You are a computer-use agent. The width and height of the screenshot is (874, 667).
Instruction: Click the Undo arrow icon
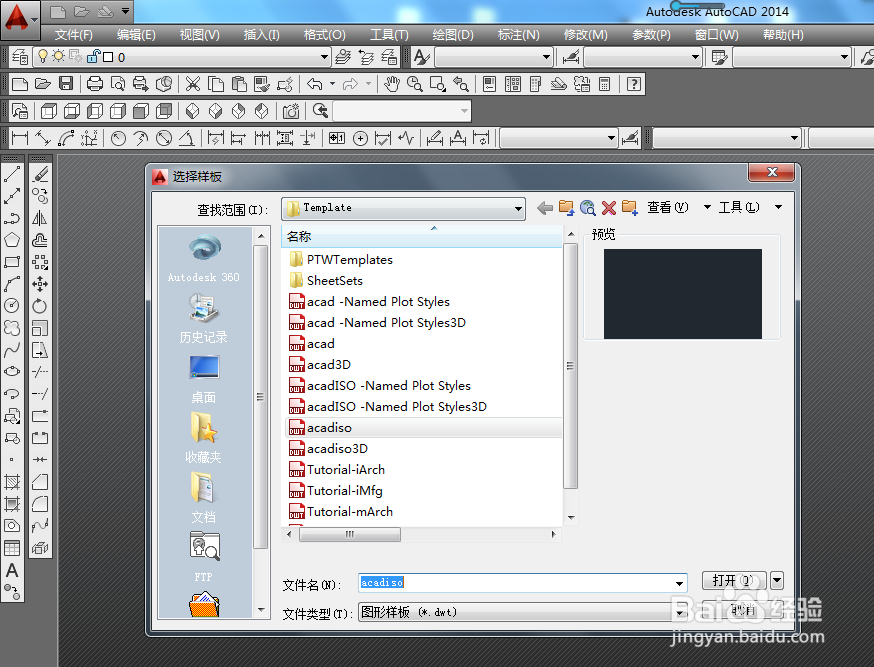[315, 84]
